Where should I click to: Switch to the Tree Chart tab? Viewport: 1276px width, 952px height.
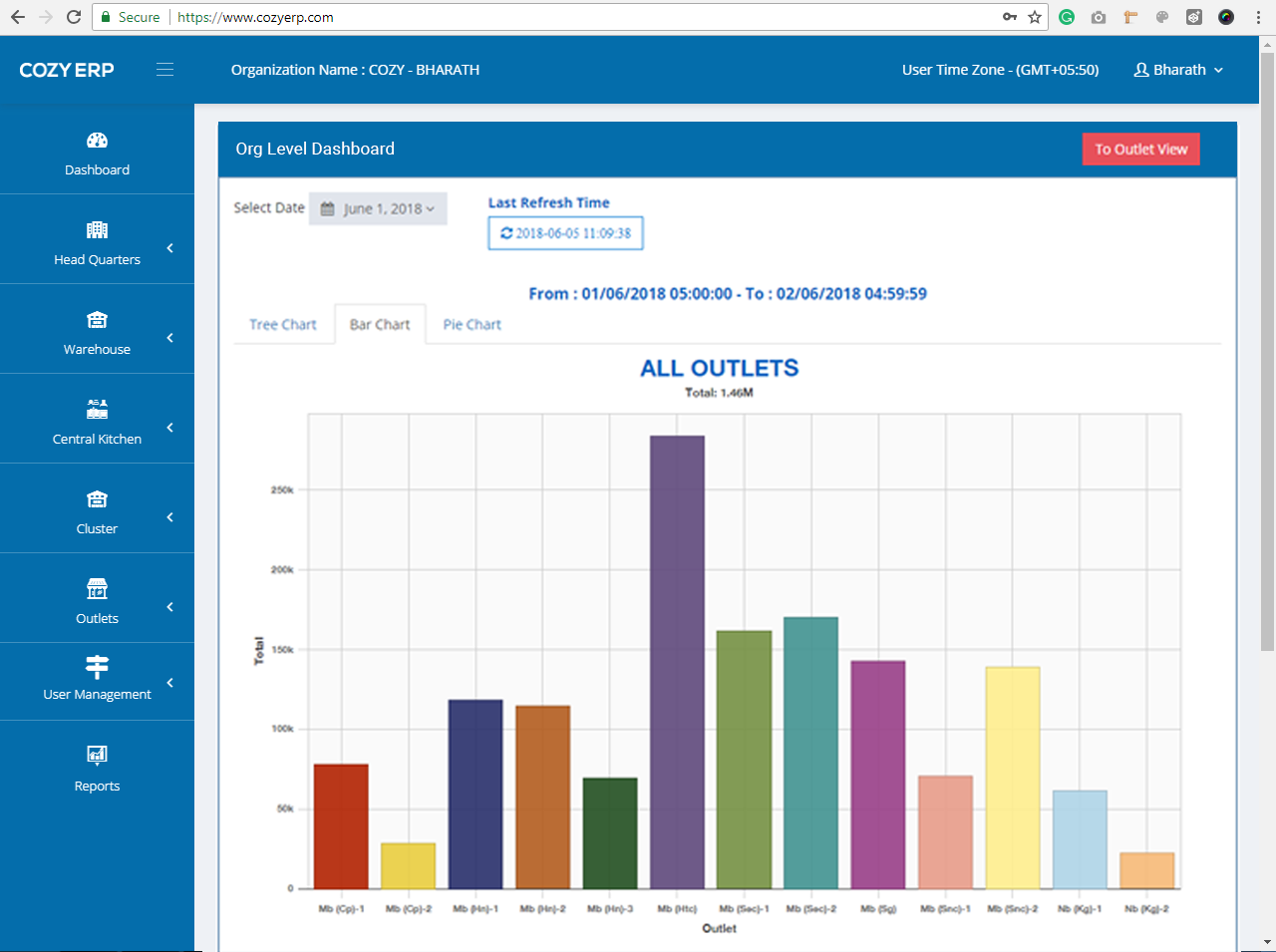coord(283,325)
